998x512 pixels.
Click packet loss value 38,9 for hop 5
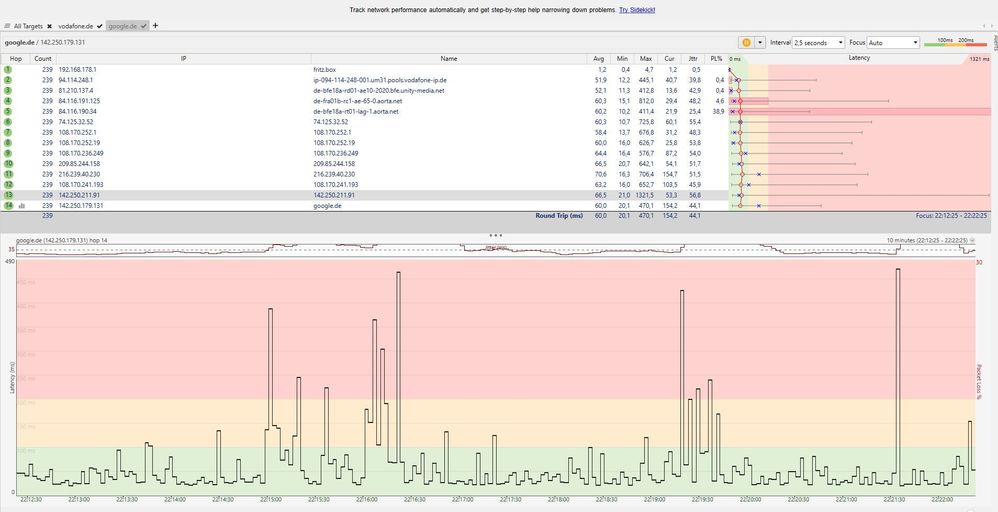718,111
